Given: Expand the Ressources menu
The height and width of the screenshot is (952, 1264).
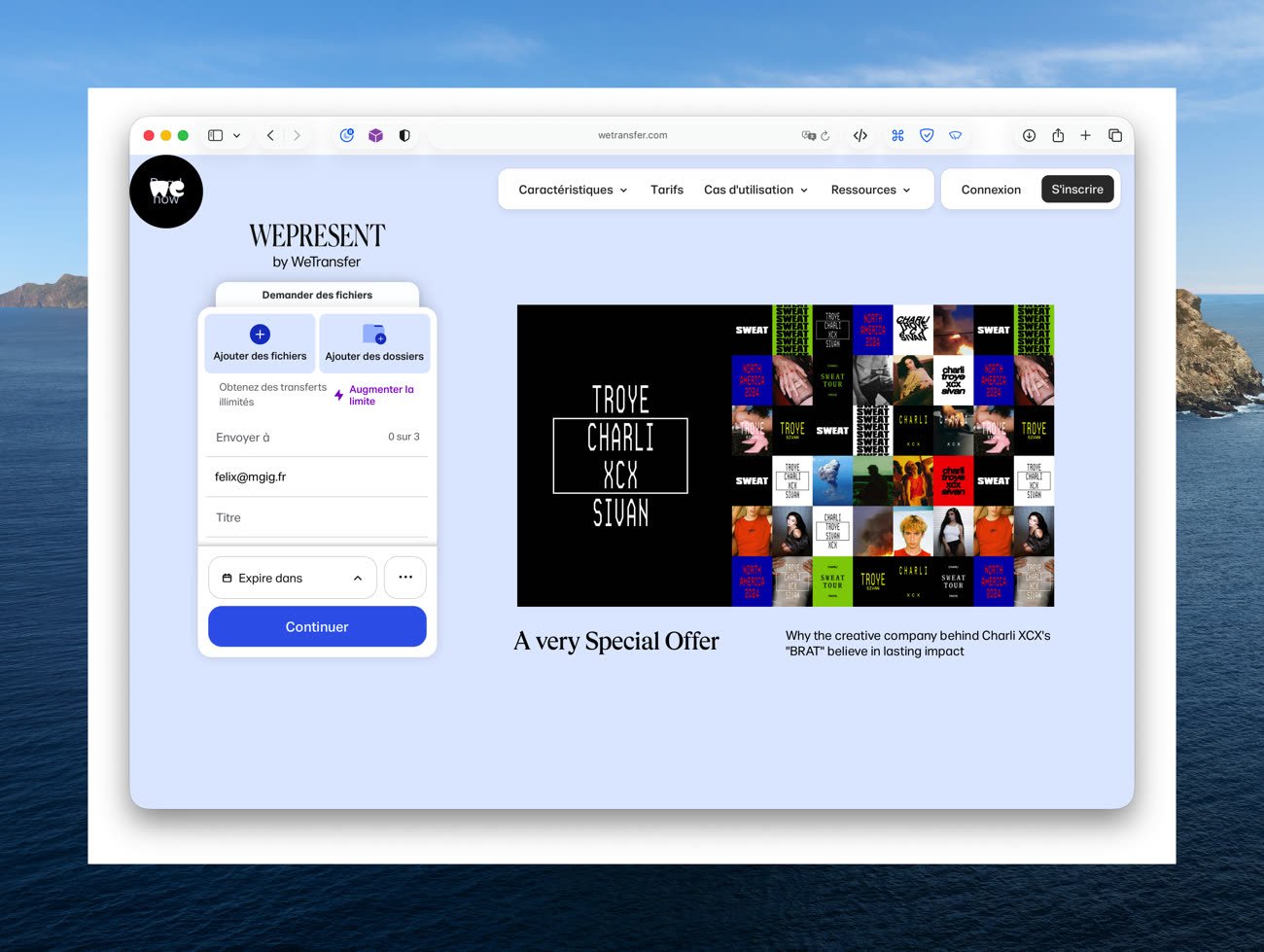Looking at the screenshot, I should pos(870,190).
